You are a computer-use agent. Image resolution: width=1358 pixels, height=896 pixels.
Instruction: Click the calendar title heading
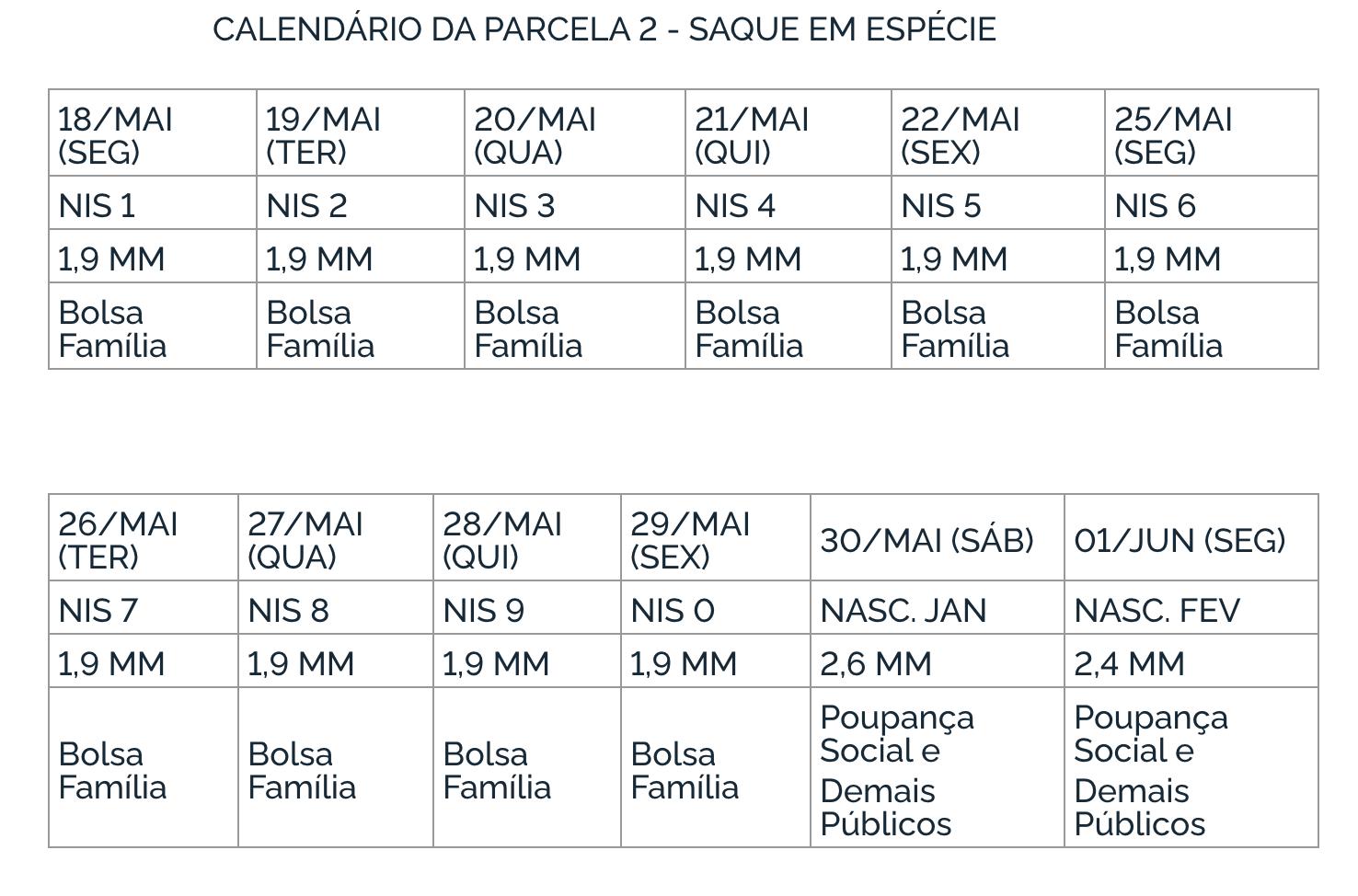(604, 29)
